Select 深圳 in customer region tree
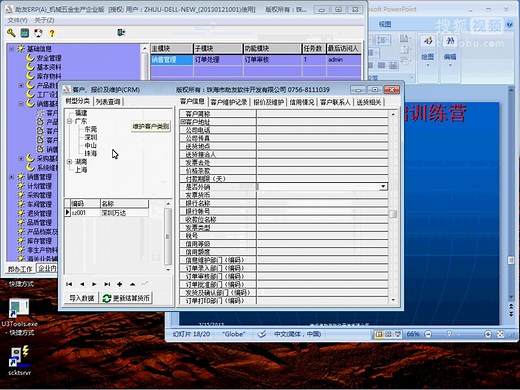The width and height of the screenshot is (520, 390). (x=90, y=137)
